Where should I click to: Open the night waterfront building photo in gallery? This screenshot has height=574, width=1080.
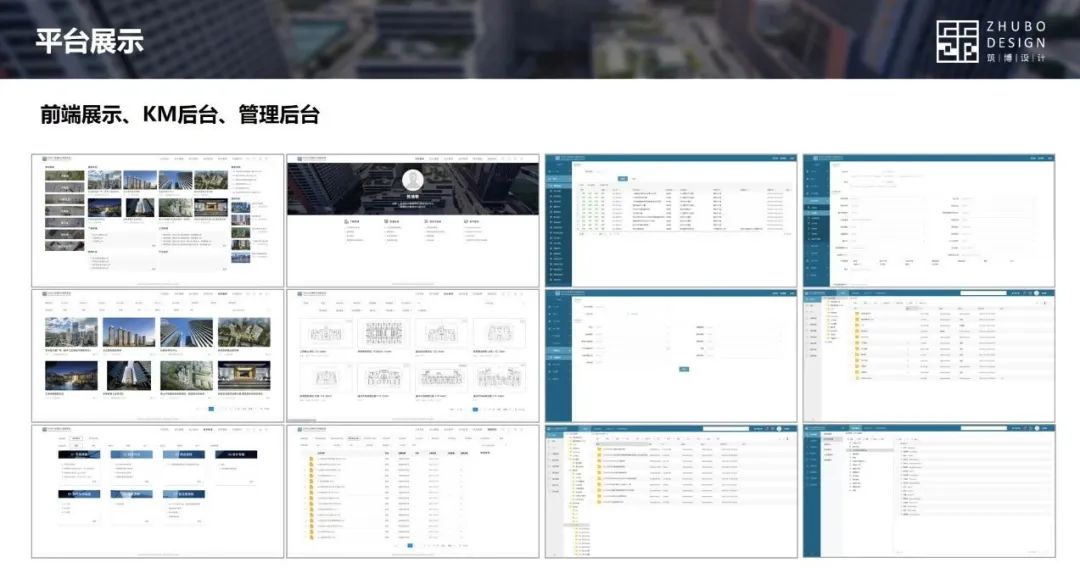point(71,376)
